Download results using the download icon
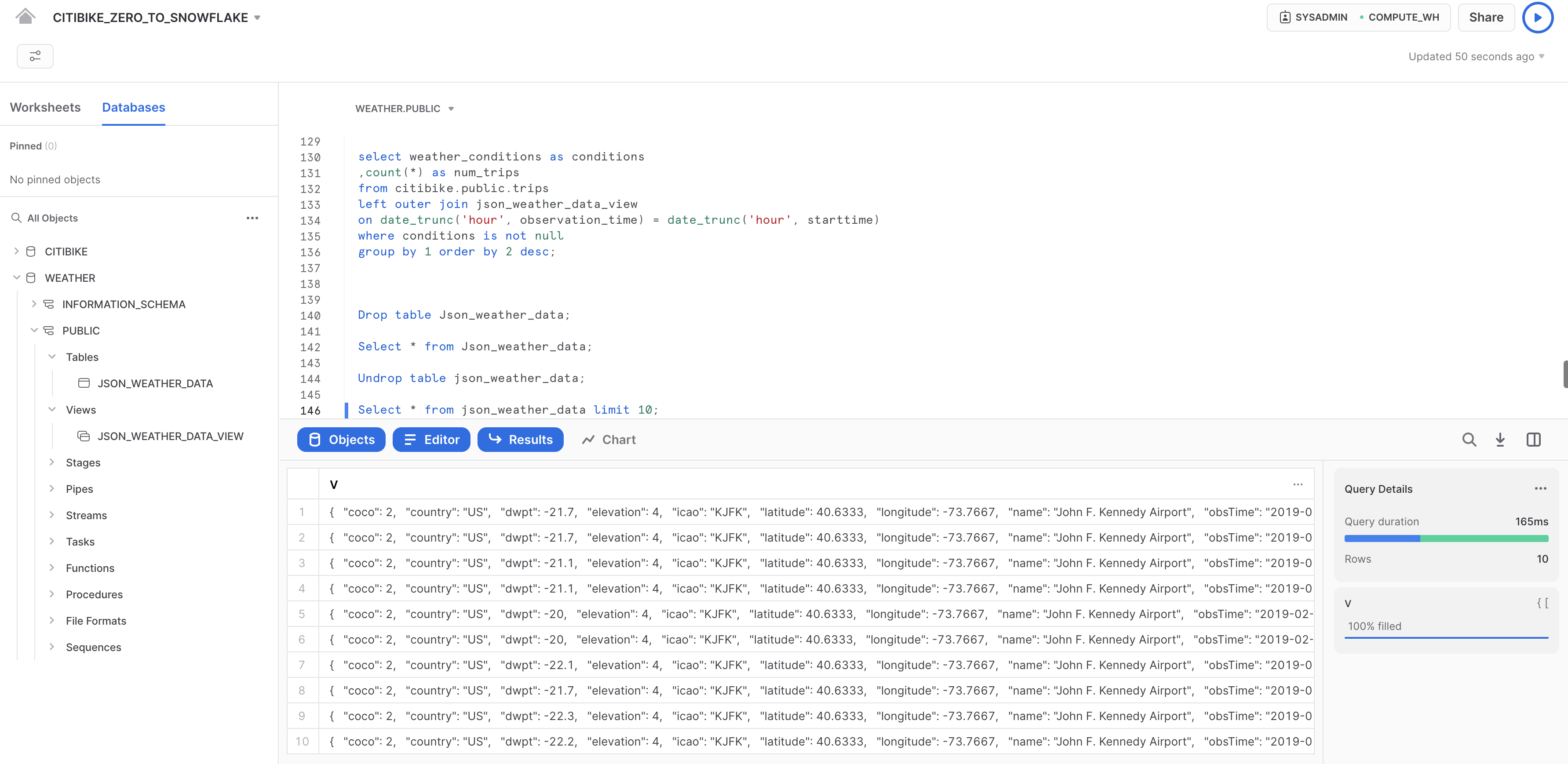 tap(1500, 440)
